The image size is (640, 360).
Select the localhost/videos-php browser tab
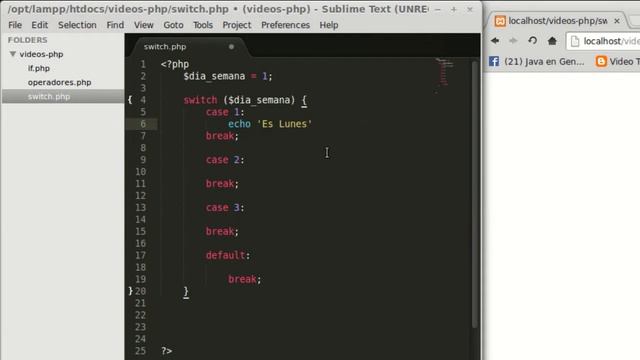point(558,21)
